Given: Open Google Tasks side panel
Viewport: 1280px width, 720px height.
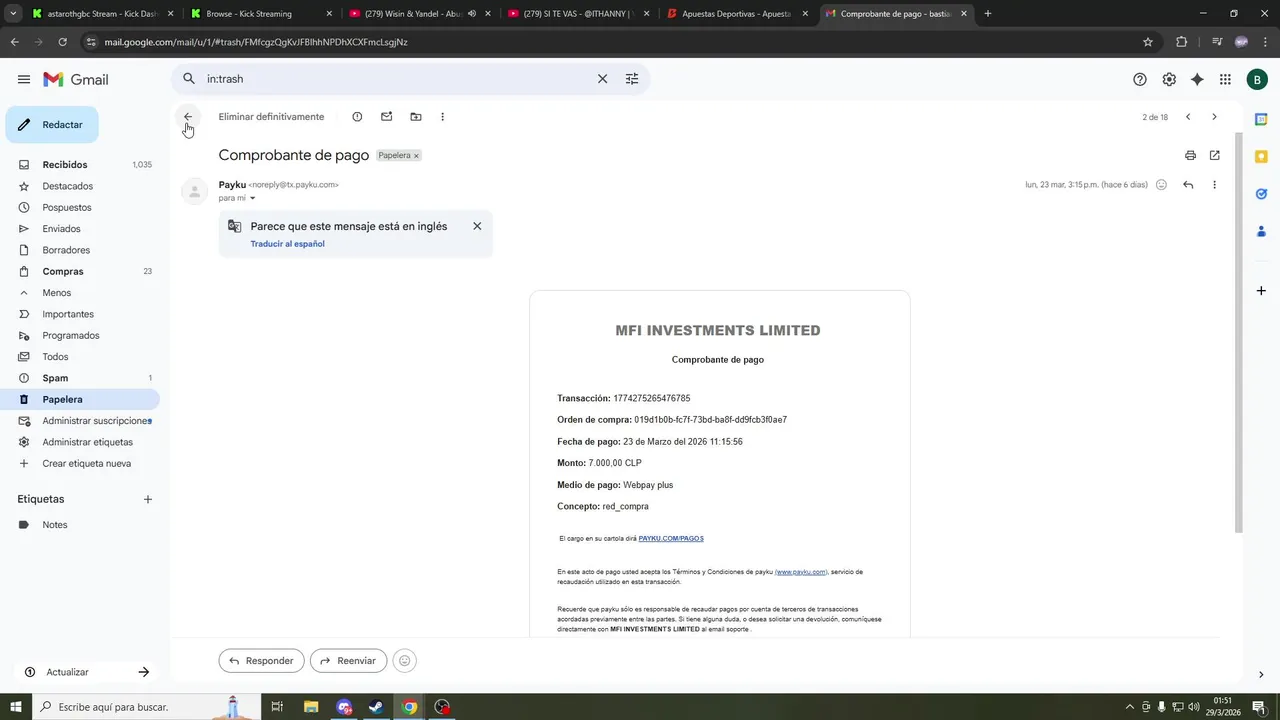Looking at the screenshot, I should tap(1261, 194).
